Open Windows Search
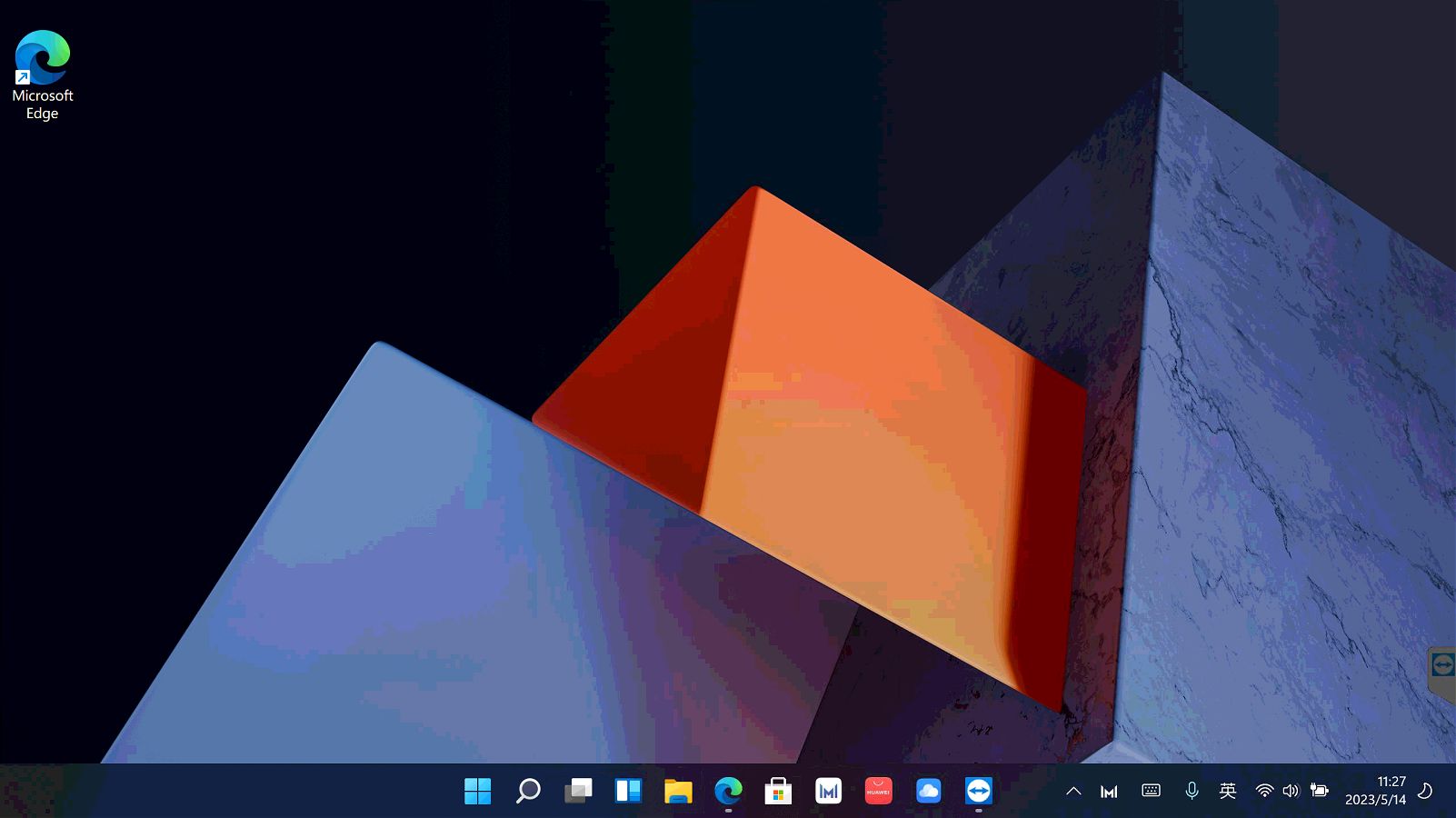Viewport: 1456px width, 818px height. 527,792
